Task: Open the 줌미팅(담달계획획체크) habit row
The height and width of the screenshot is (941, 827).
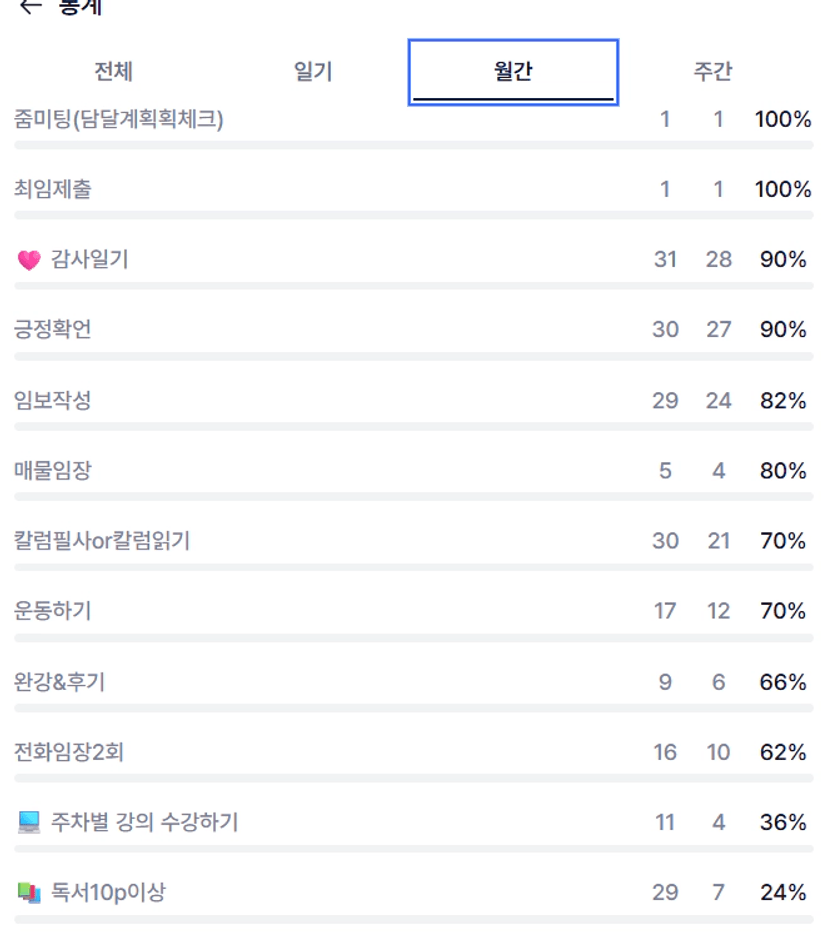Action: click(x=119, y=120)
